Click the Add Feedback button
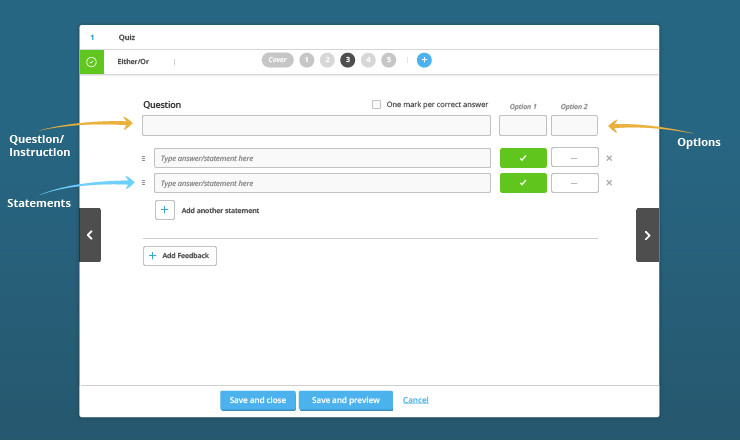 click(180, 256)
